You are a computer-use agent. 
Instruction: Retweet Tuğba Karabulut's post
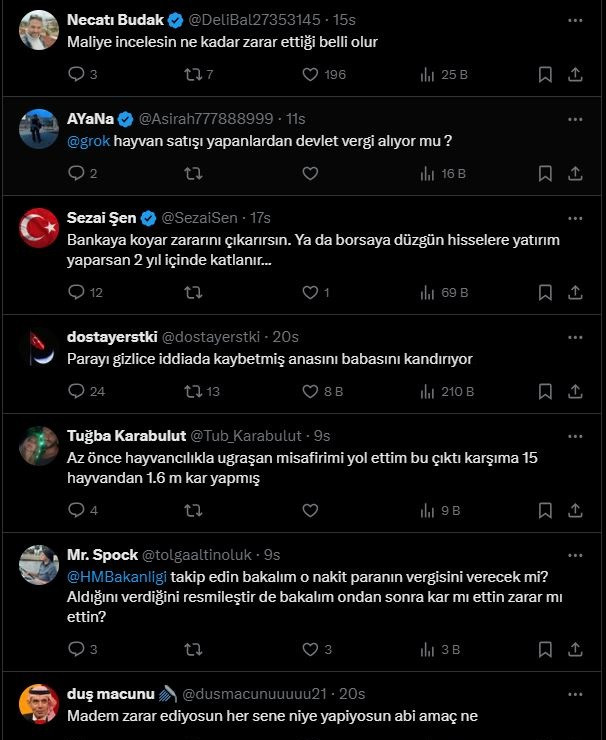click(193, 510)
